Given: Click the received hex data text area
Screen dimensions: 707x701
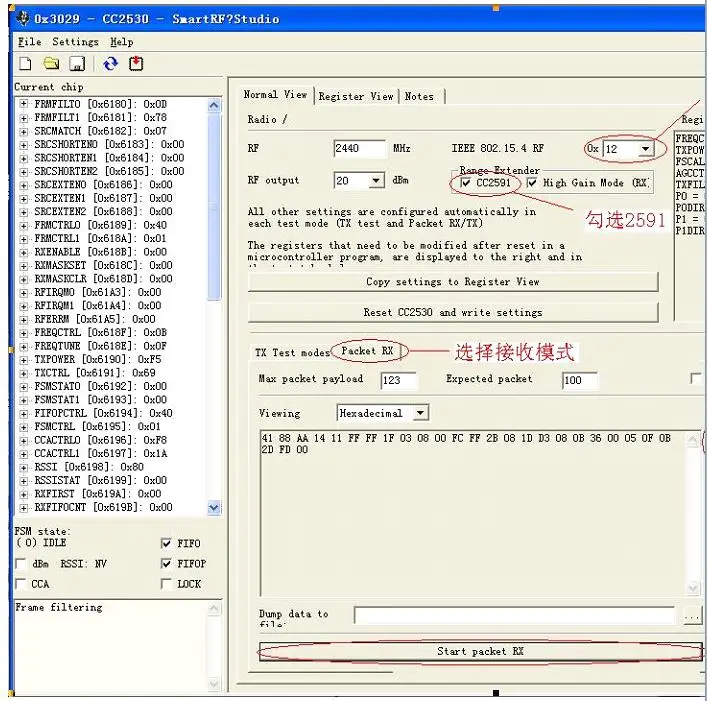Looking at the screenshot, I should click(473, 513).
